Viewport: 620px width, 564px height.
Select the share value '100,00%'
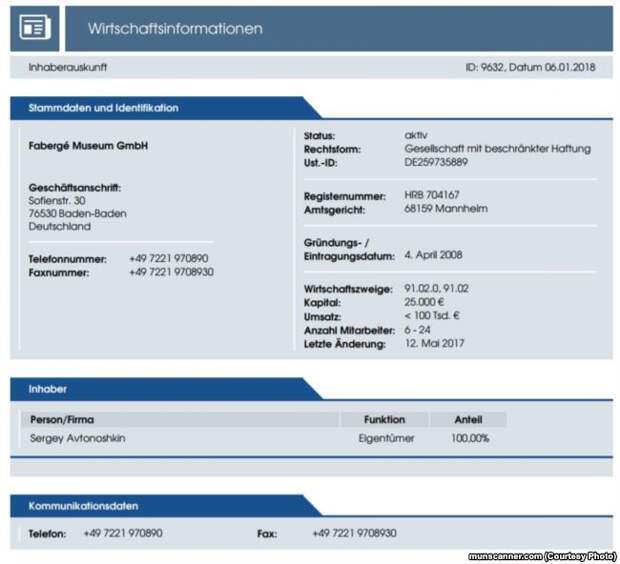470,438
